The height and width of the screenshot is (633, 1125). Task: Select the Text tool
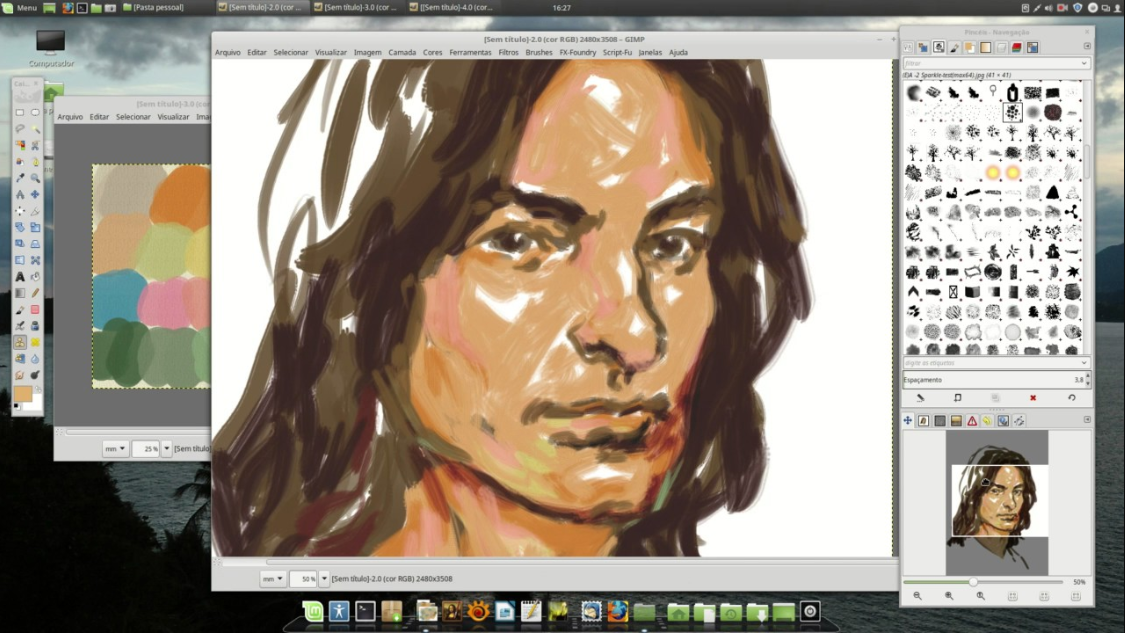20,276
